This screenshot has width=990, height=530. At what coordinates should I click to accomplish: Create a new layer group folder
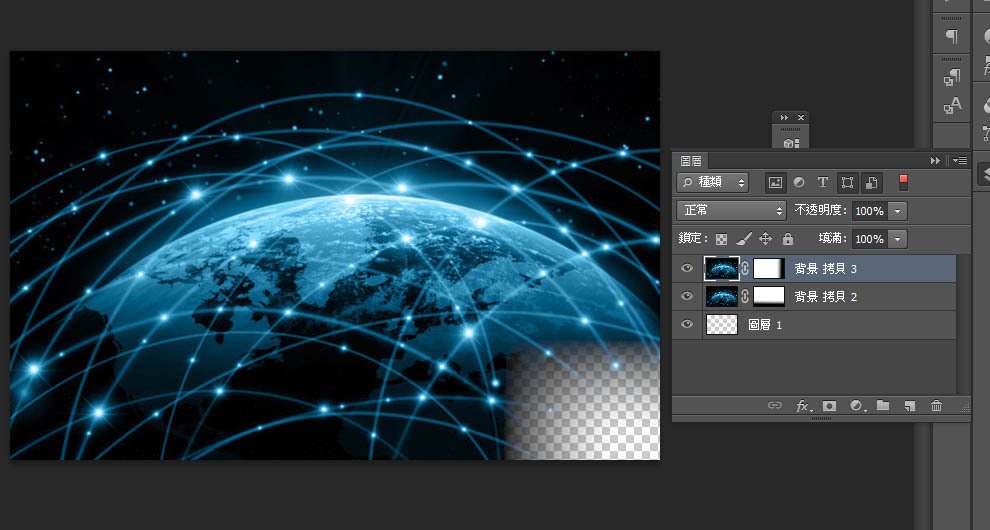tap(883, 406)
